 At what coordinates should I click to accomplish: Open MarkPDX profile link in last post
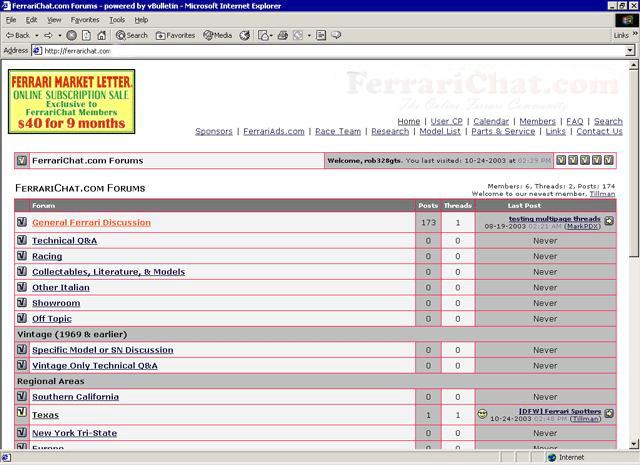click(x=582, y=226)
